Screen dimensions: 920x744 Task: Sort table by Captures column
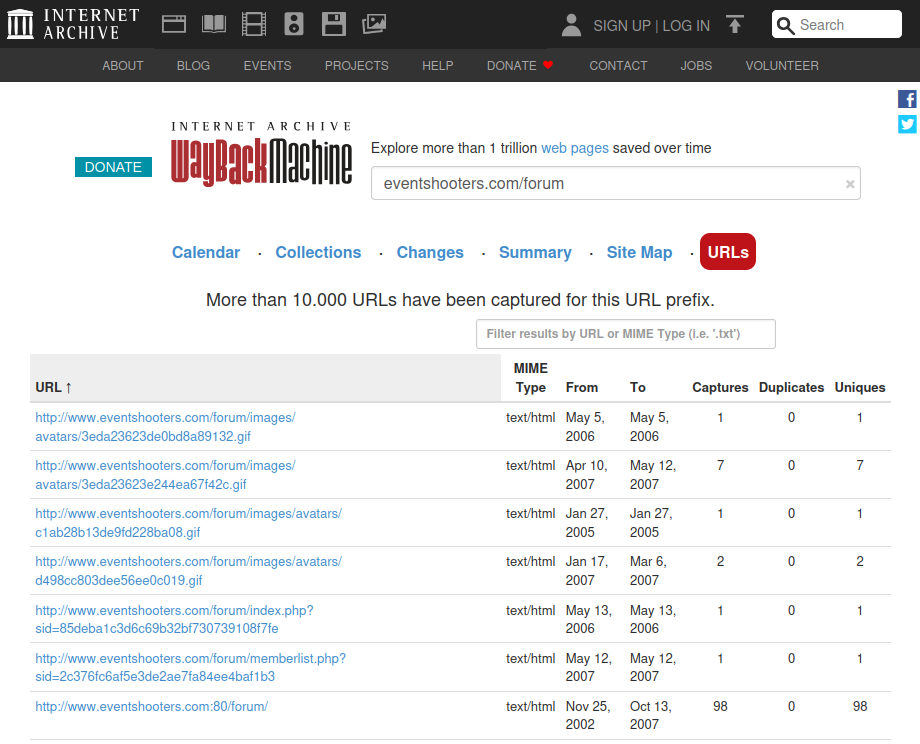pyautogui.click(x=720, y=387)
